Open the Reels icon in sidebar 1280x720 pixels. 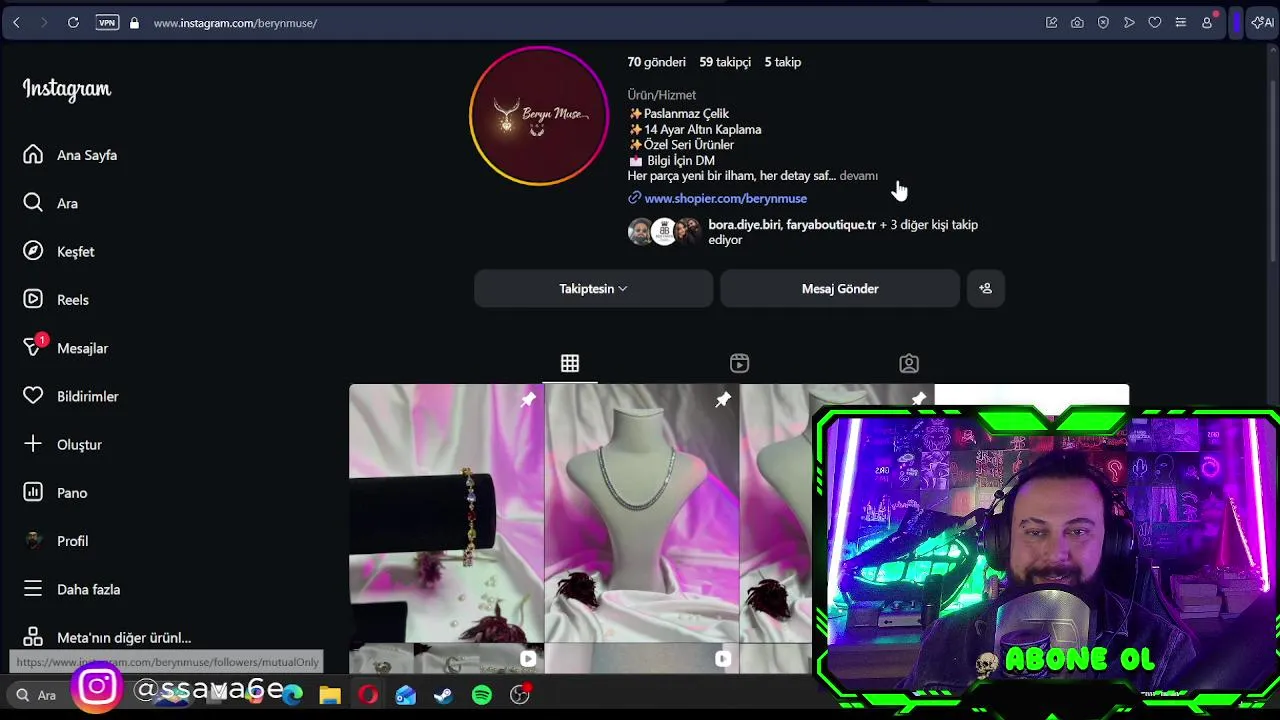[33, 299]
